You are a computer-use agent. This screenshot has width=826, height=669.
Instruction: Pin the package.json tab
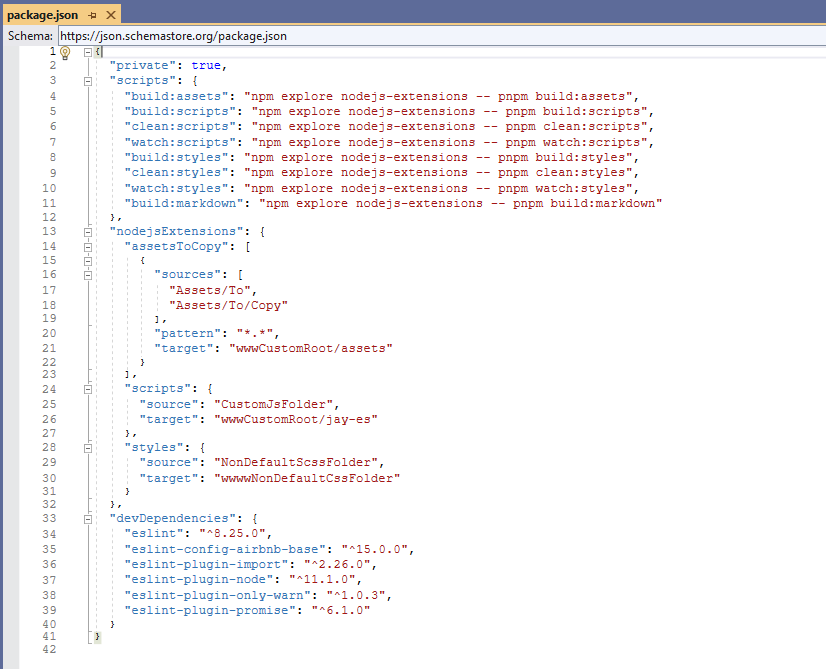[93, 15]
